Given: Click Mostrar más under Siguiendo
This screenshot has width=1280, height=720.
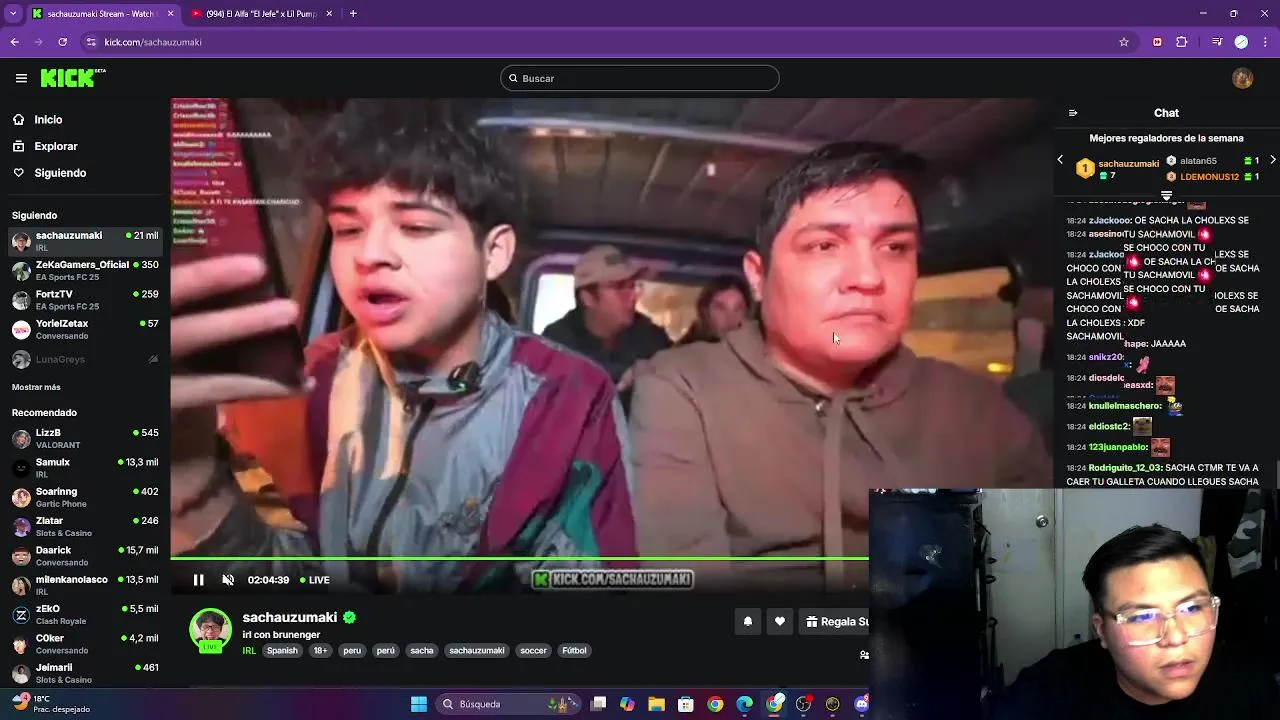Looking at the screenshot, I should coord(36,387).
